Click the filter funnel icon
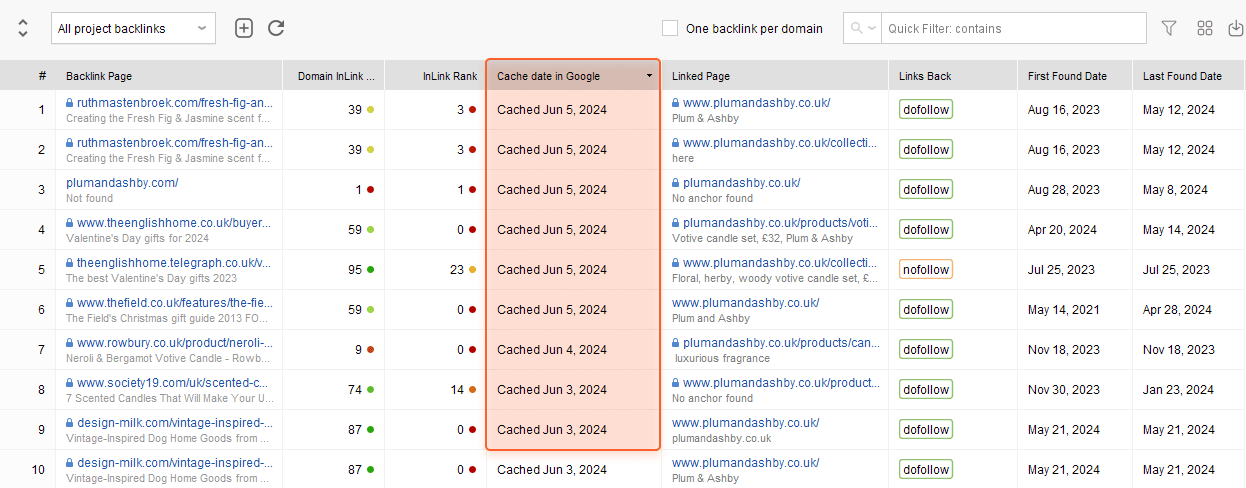The height and width of the screenshot is (488, 1246). click(x=1169, y=28)
